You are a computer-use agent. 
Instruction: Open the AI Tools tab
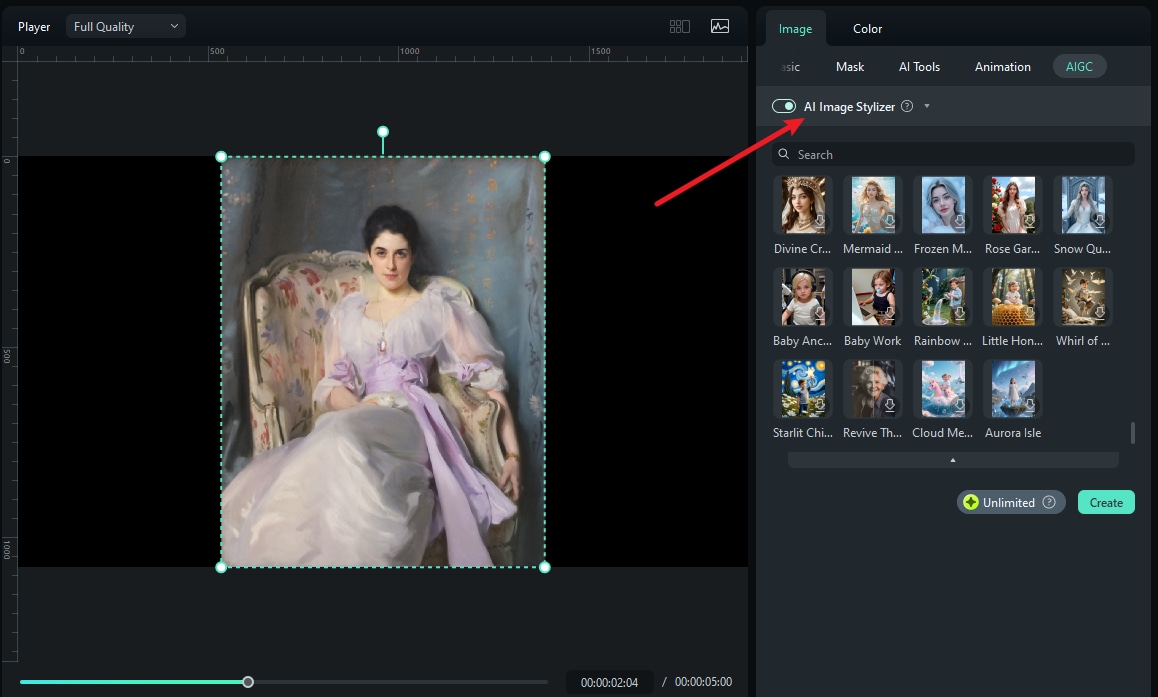919,66
